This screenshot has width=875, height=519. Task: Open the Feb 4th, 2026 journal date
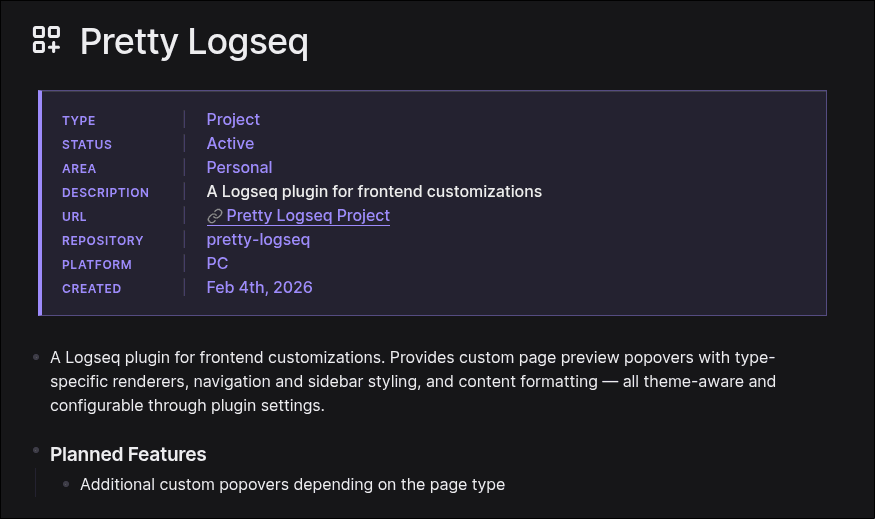click(x=259, y=288)
